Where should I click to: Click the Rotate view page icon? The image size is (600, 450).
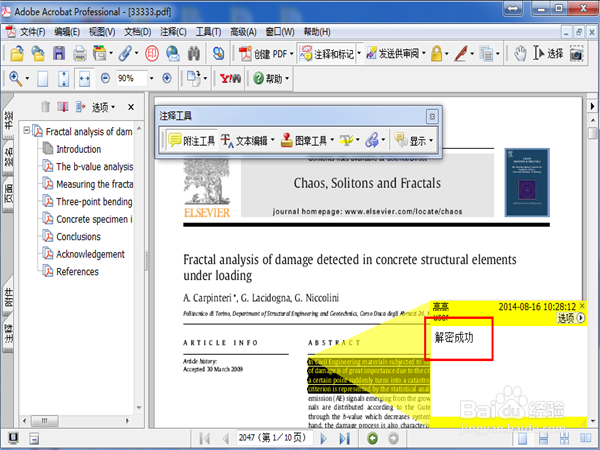pyautogui.click(x=194, y=78)
